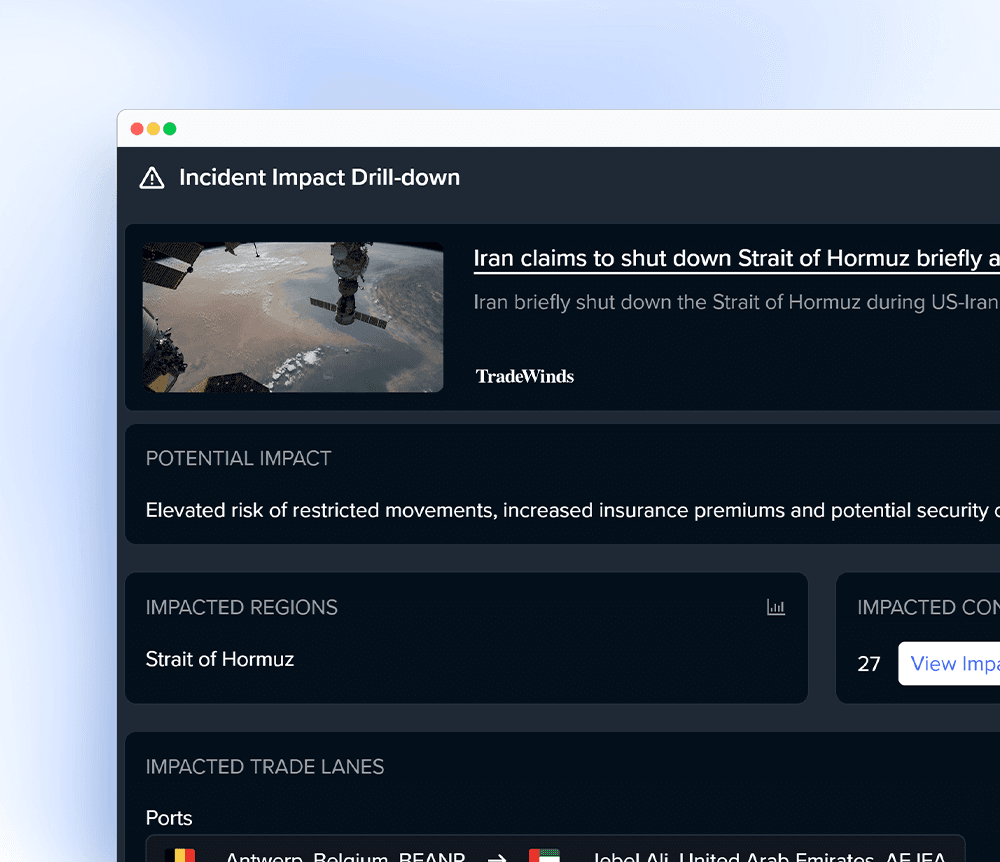Select the Ports tab under Impacted Trade Lanes
This screenshot has width=1000, height=862.
tap(169, 818)
